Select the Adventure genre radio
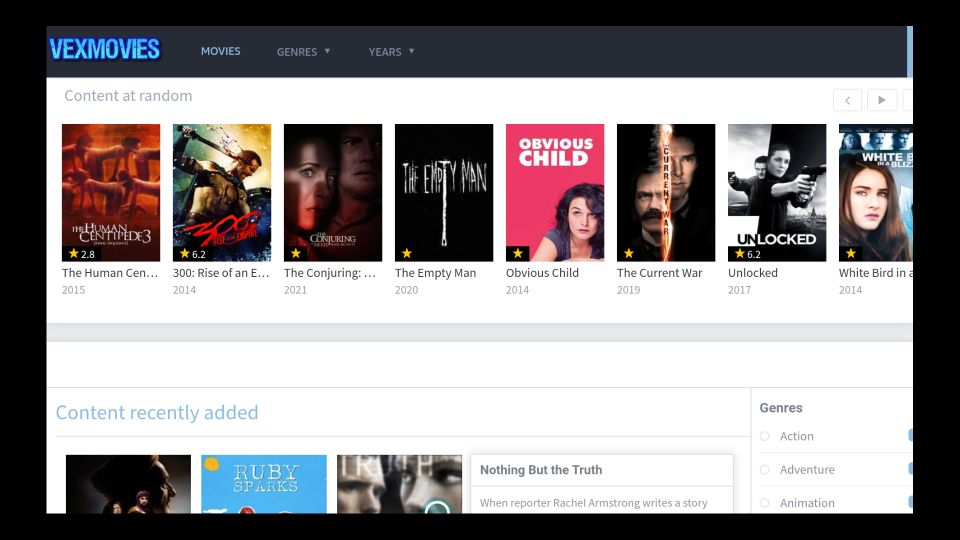The image size is (960, 540). tap(765, 470)
